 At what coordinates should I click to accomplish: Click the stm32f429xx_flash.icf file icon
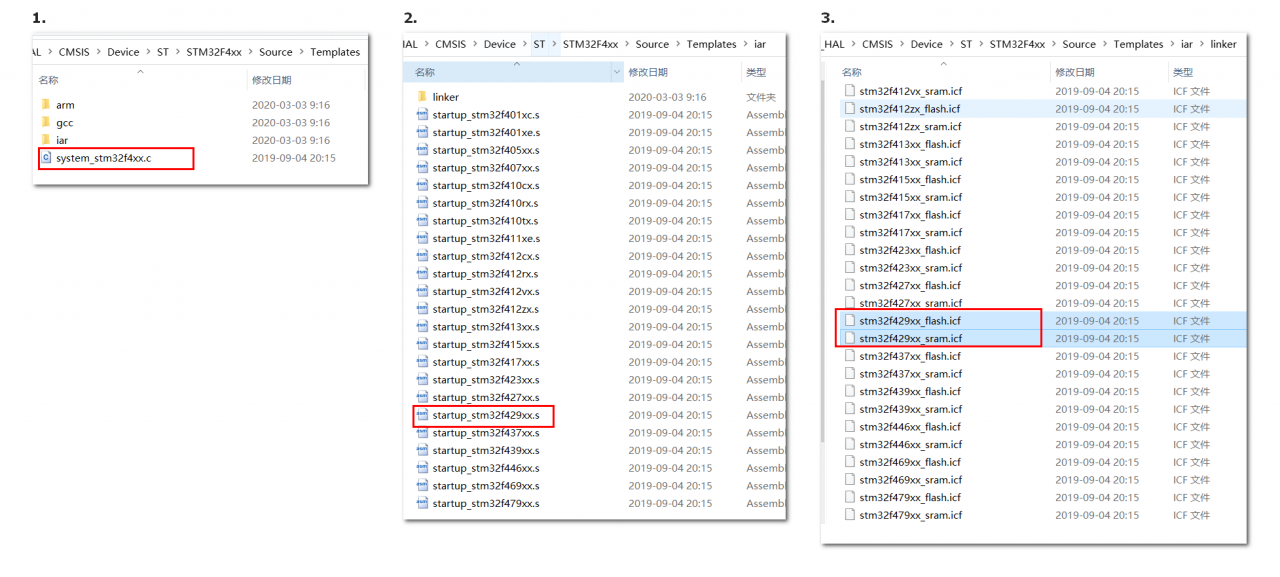850,321
